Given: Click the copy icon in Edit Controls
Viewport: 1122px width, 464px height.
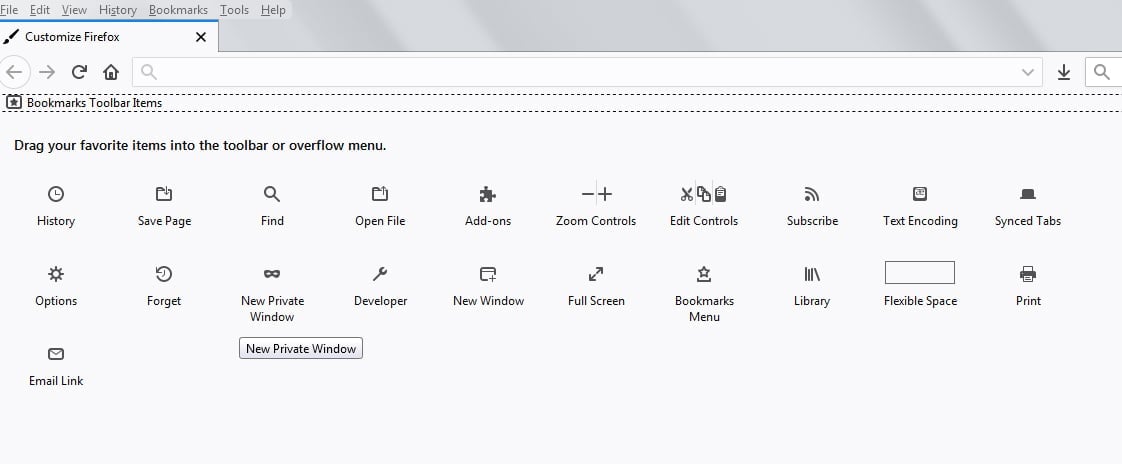Looking at the screenshot, I should point(704,194).
